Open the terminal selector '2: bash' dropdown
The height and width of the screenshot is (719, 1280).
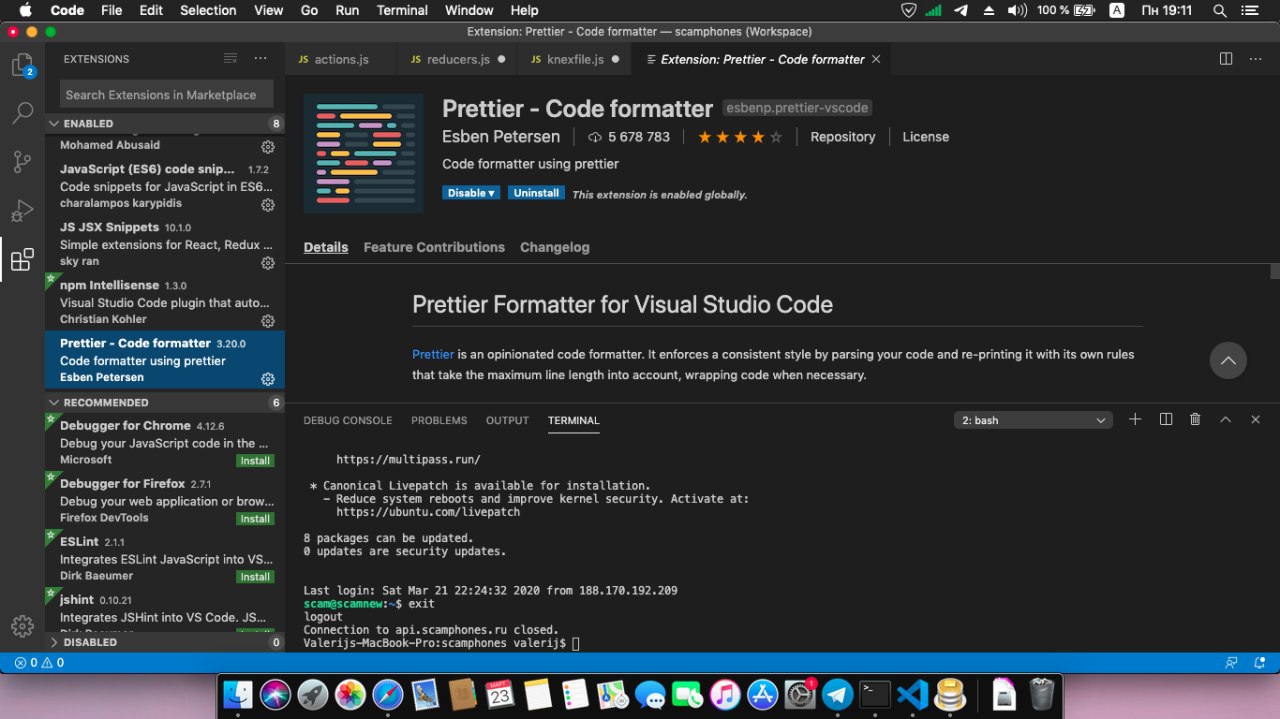(1033, 421)
